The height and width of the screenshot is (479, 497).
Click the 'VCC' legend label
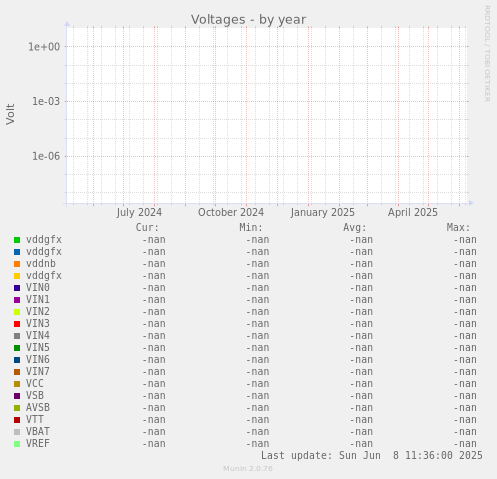(x=35, y=384)
